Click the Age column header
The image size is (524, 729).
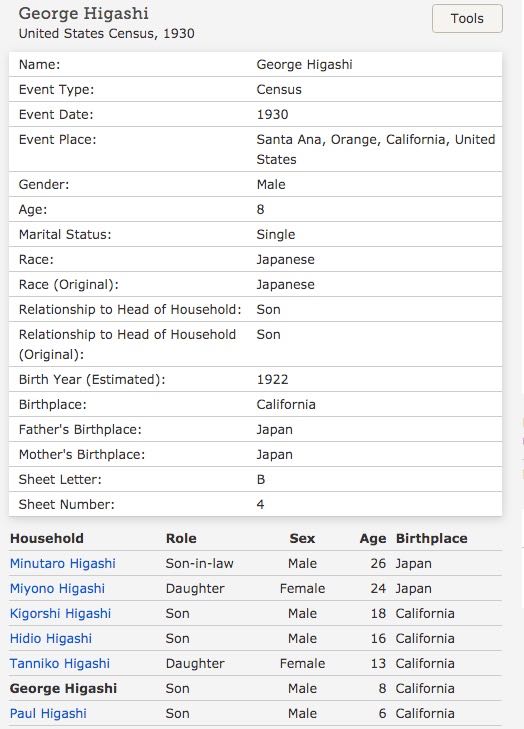(x=373, y=539)
